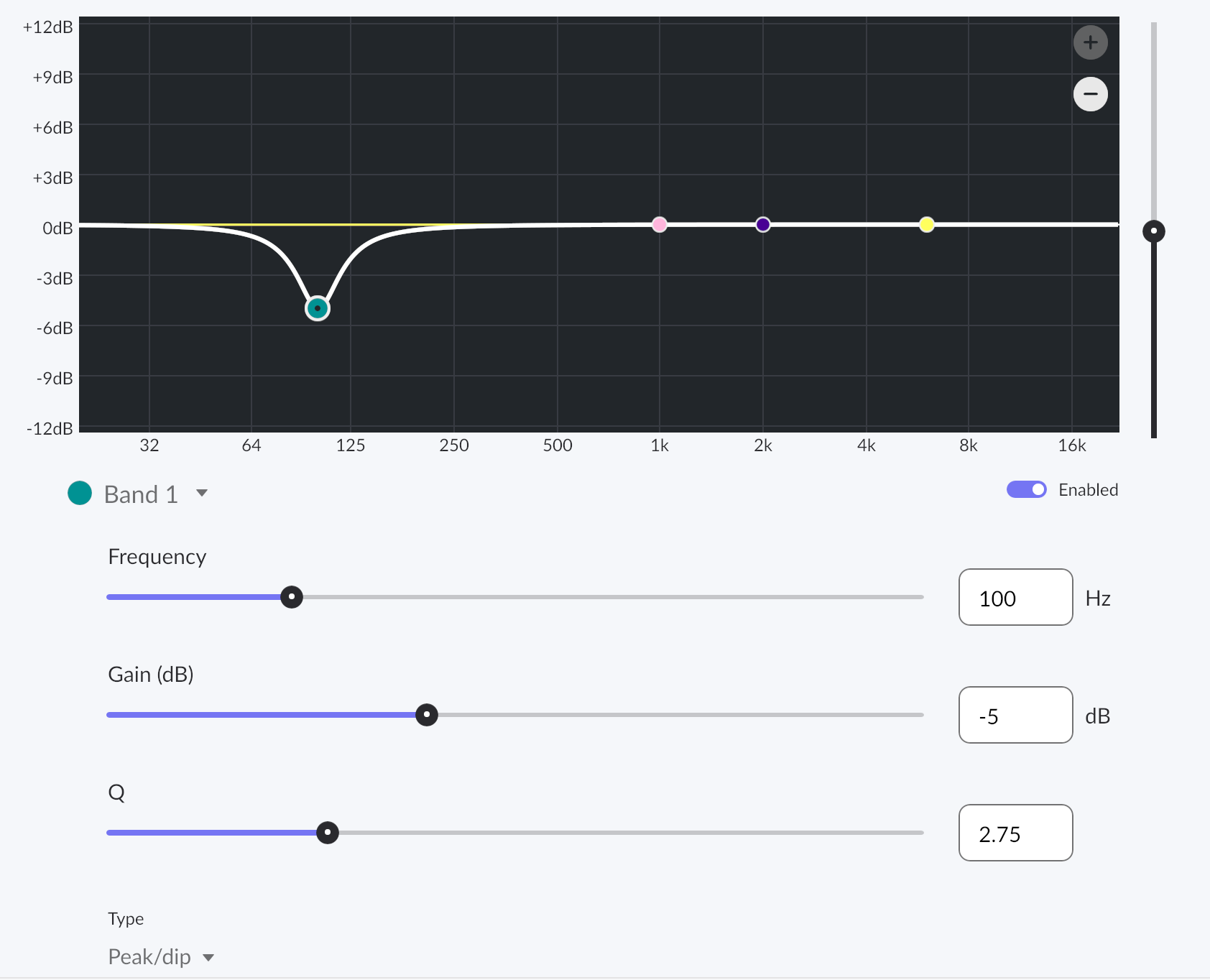Focus the Q input showing 2.75
Screen dimensions: 1210x980
pyautogui.click(x=1015, y=833)
